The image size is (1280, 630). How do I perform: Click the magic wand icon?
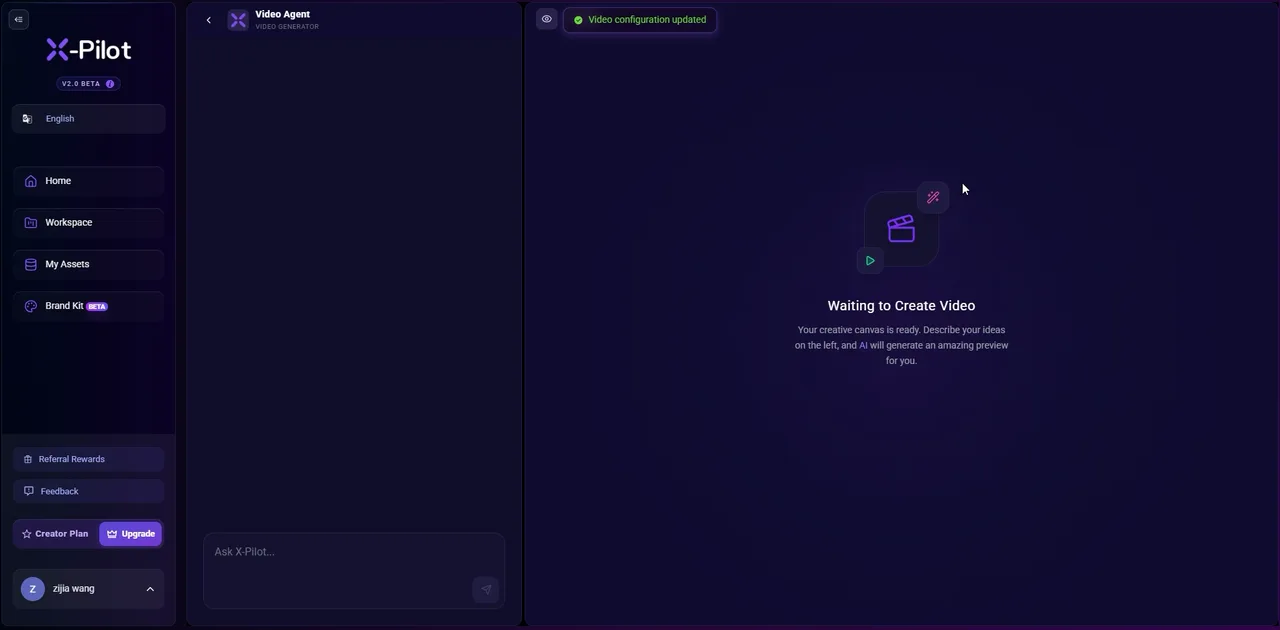(933, 197)
